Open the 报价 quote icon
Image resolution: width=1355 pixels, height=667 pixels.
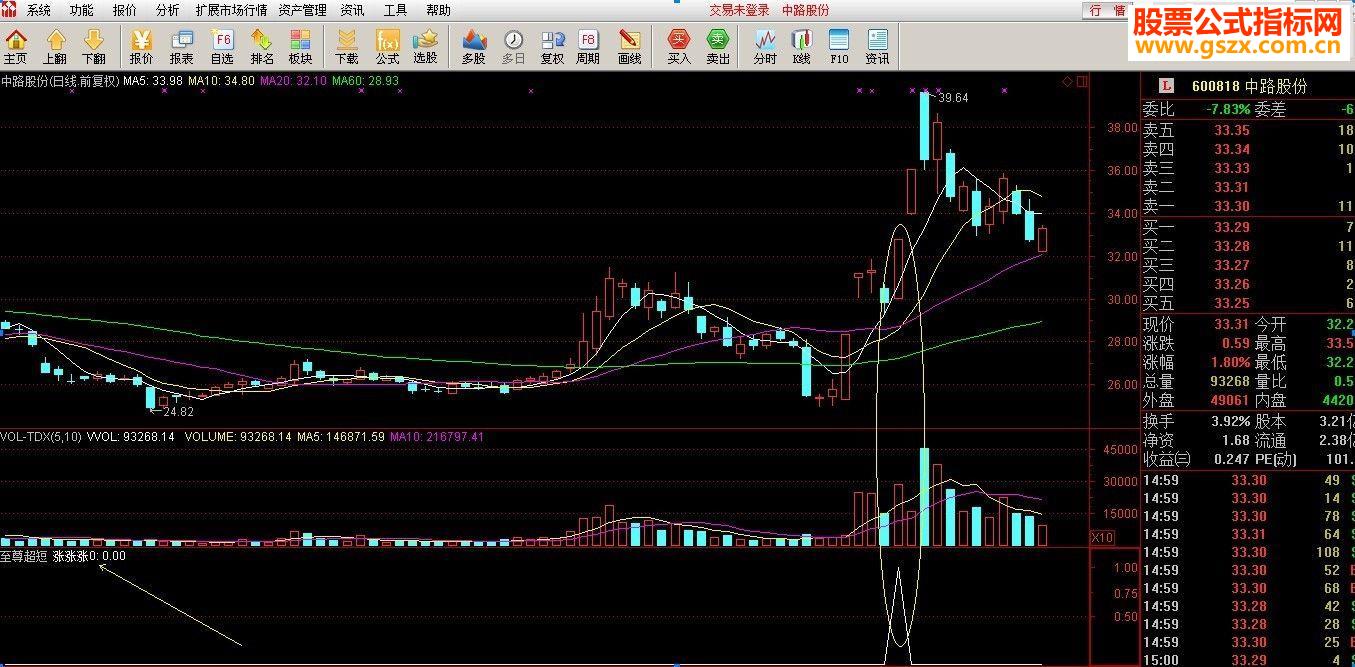[x=141, y=46]
